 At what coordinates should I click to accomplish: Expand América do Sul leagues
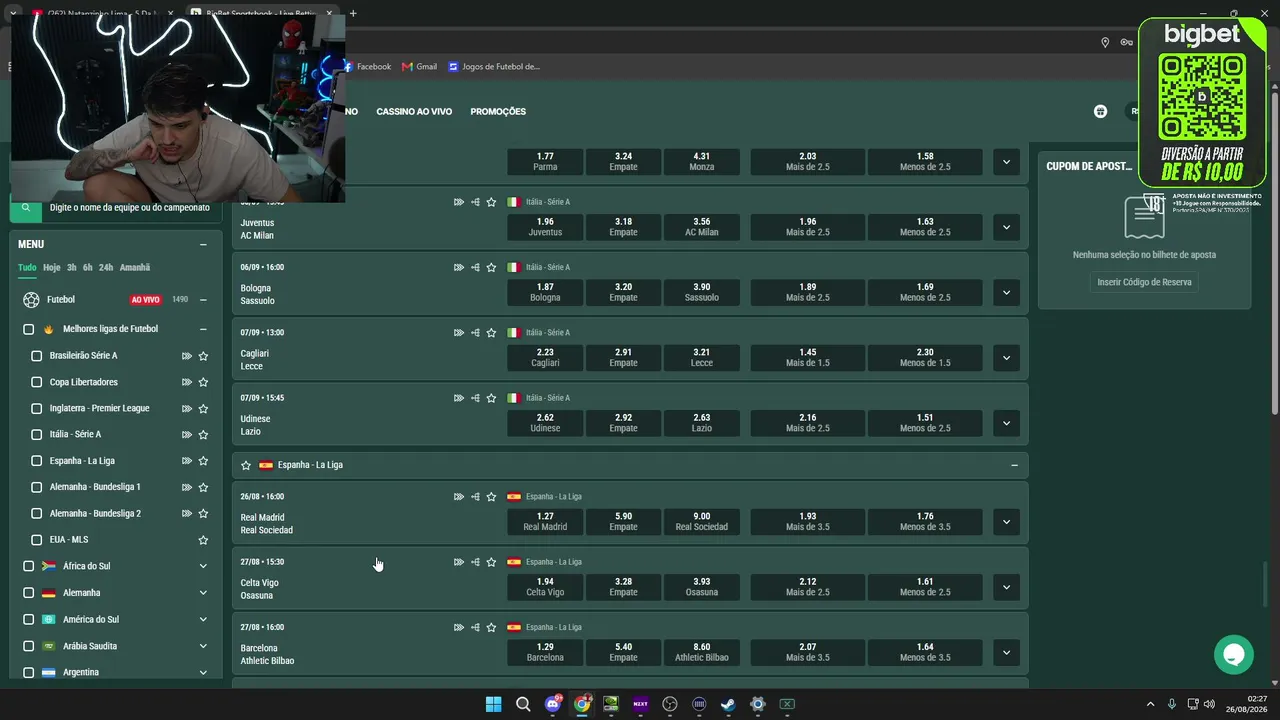[x=203, y=619]
